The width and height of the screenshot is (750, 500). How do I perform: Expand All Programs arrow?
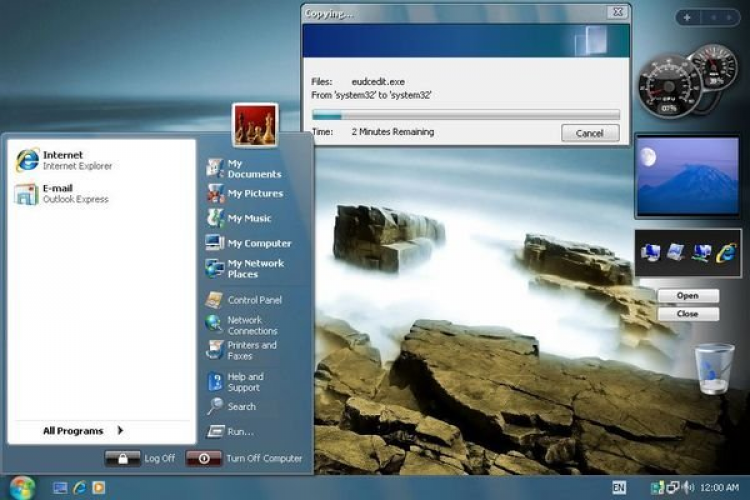pos(120,431)
